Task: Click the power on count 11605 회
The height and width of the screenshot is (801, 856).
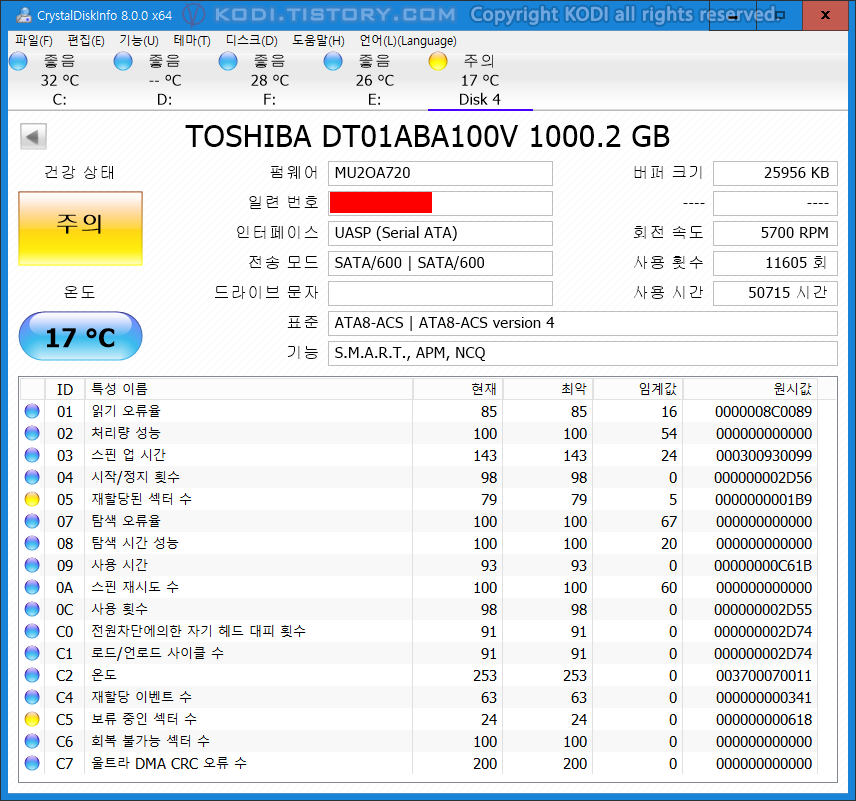Action: (775, 263)
